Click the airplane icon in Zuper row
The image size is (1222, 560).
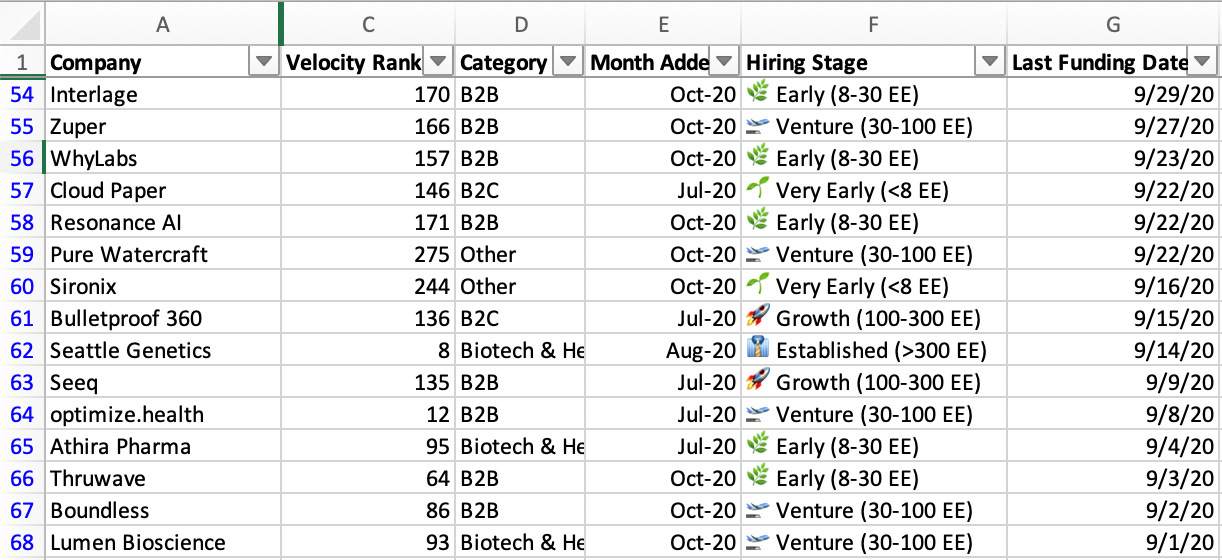(758, 126)
